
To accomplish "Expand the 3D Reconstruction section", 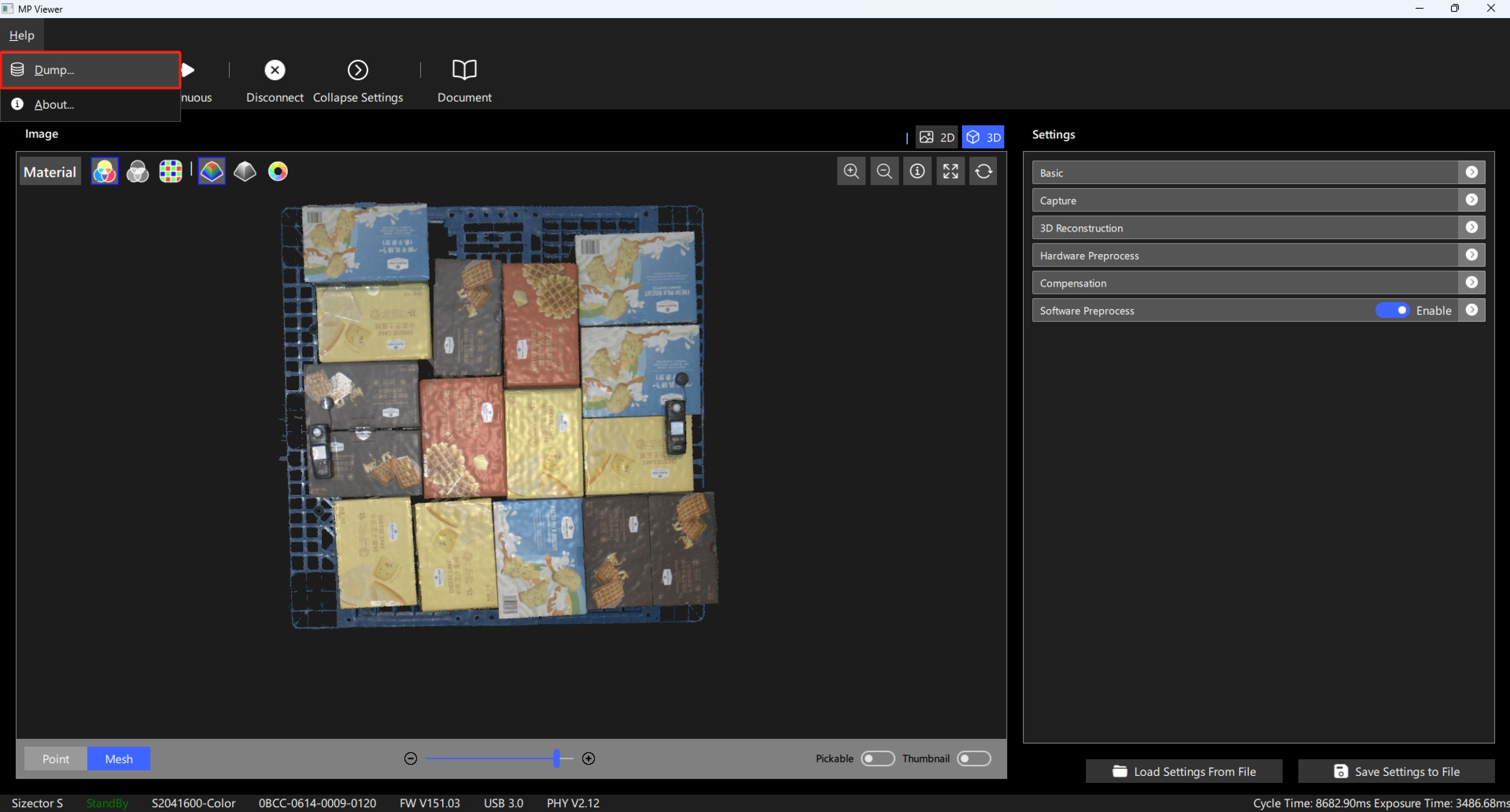I will point(1258,227).
